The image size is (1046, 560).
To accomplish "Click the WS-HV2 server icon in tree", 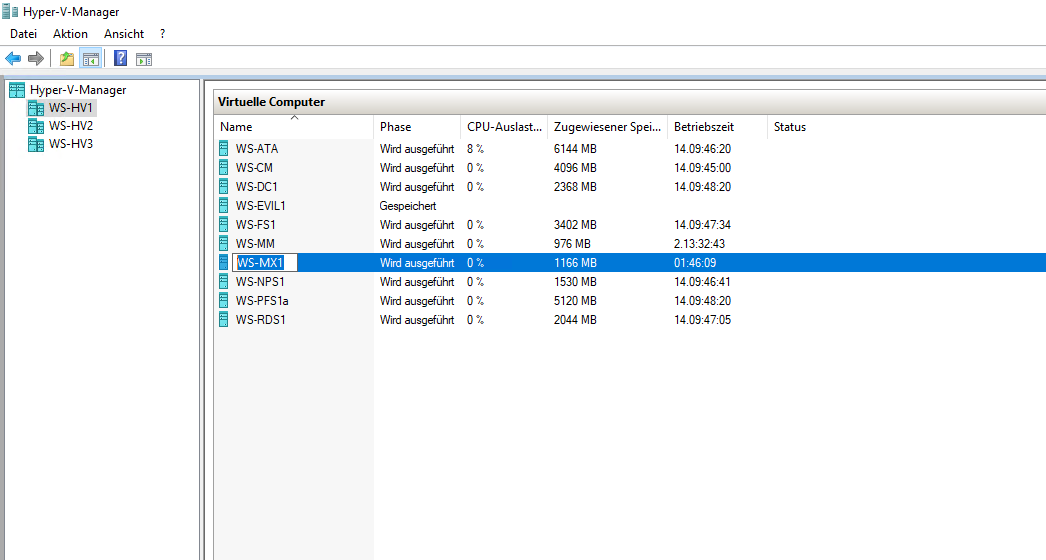I will click(36, 125).
